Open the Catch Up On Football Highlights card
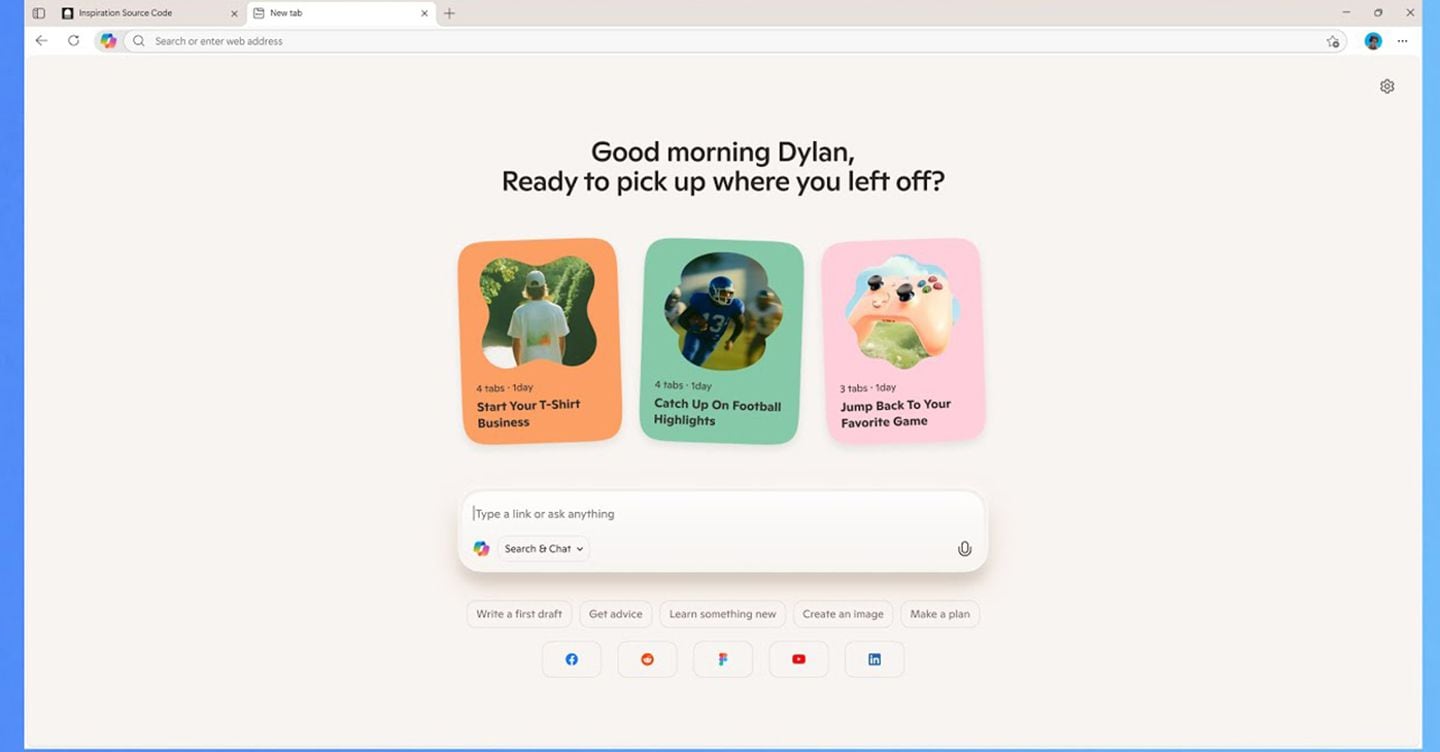Screen dimensions: 1440x752 pos(721,340)
